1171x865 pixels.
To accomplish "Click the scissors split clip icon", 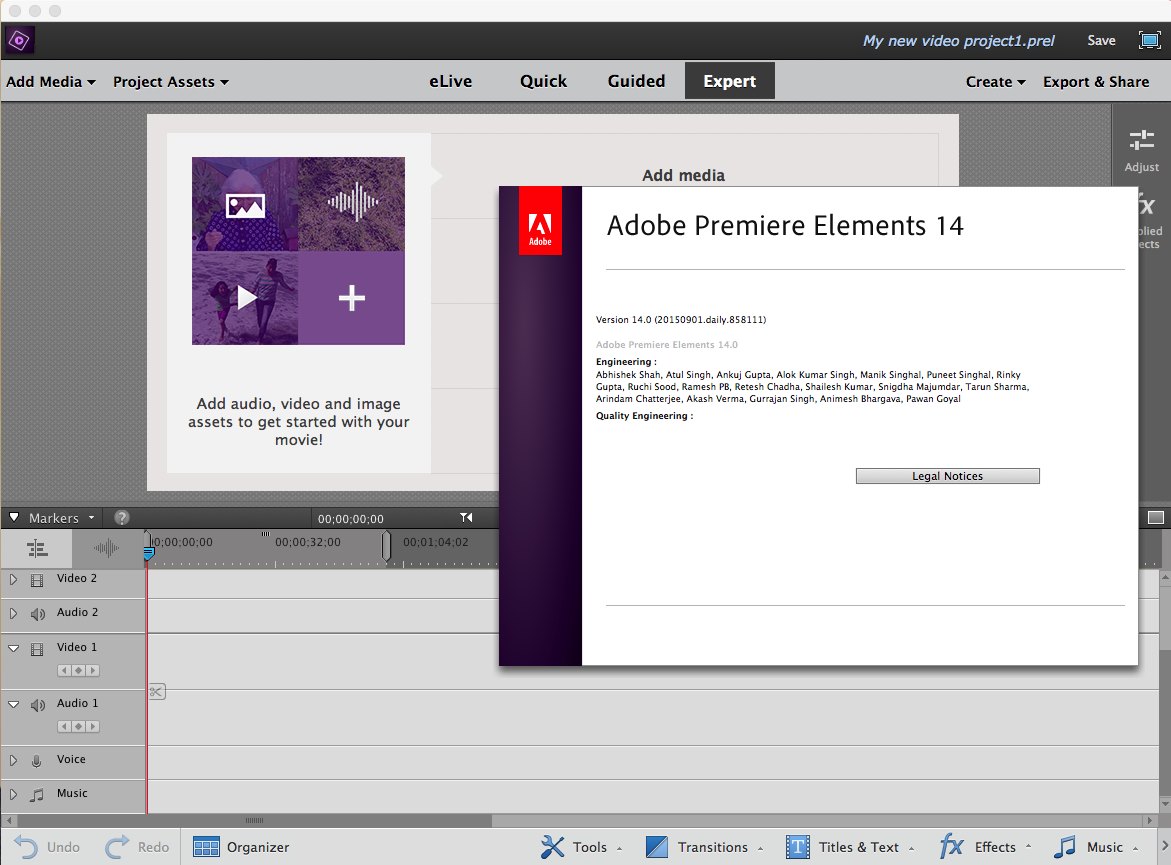I will pos(156,692).
